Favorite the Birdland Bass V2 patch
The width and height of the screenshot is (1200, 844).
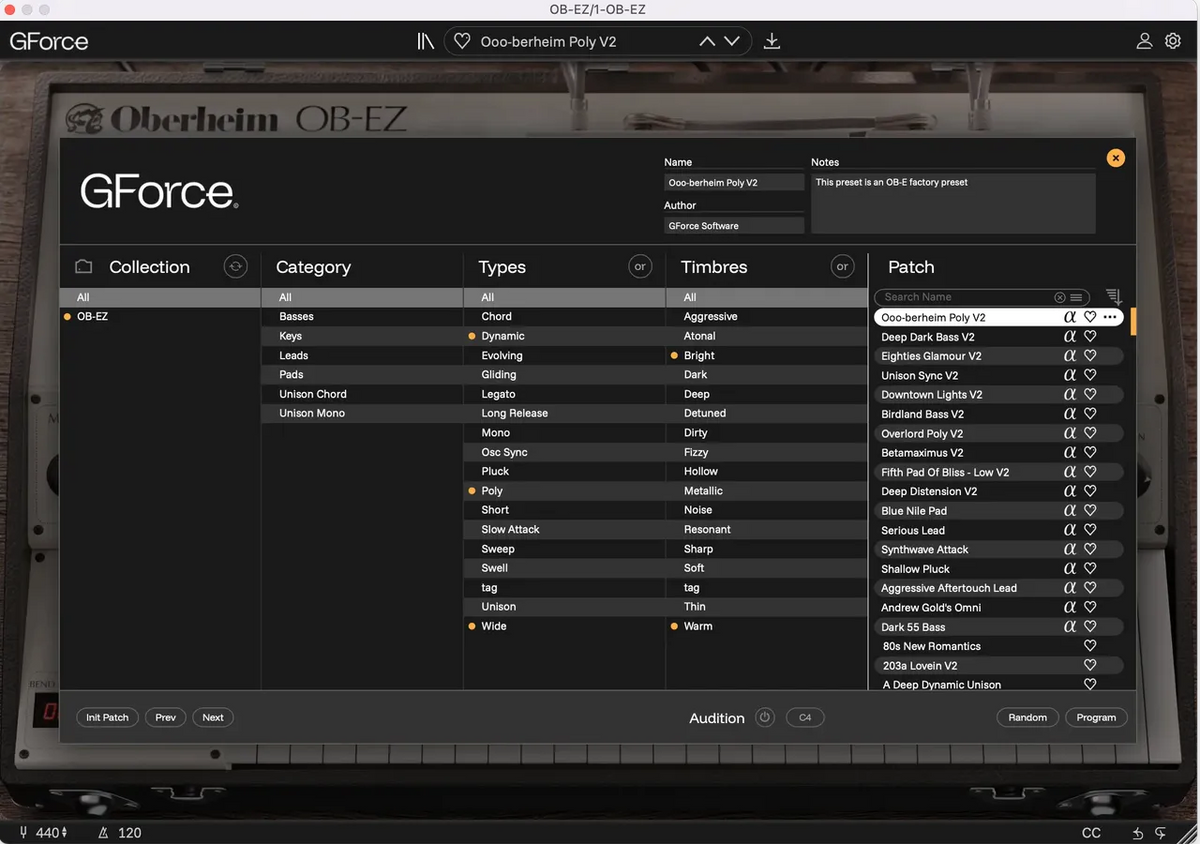tap(1090, 414)
